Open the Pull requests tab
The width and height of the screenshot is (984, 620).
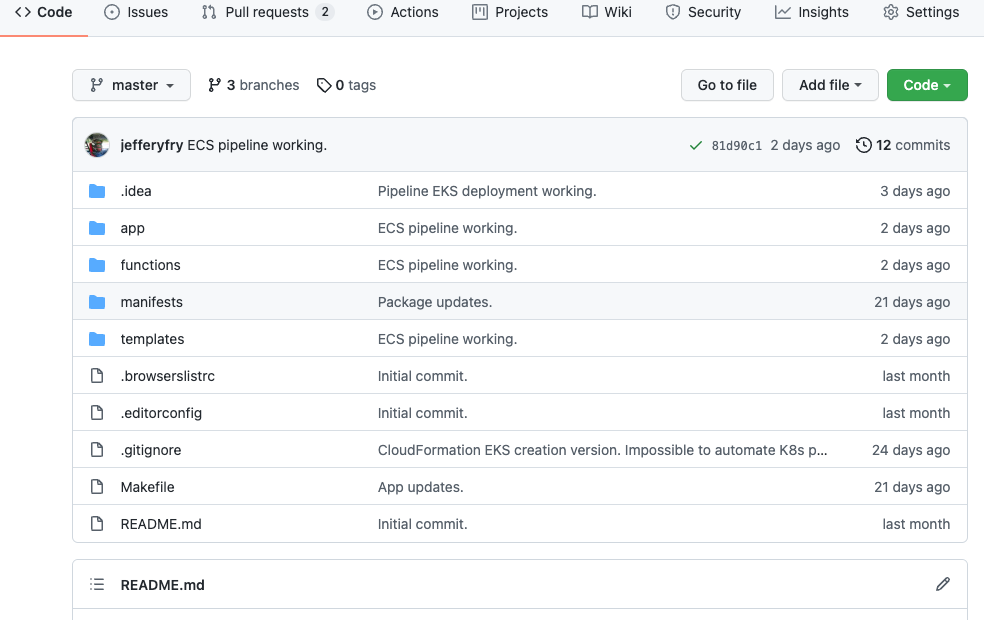tap(267, 13)
